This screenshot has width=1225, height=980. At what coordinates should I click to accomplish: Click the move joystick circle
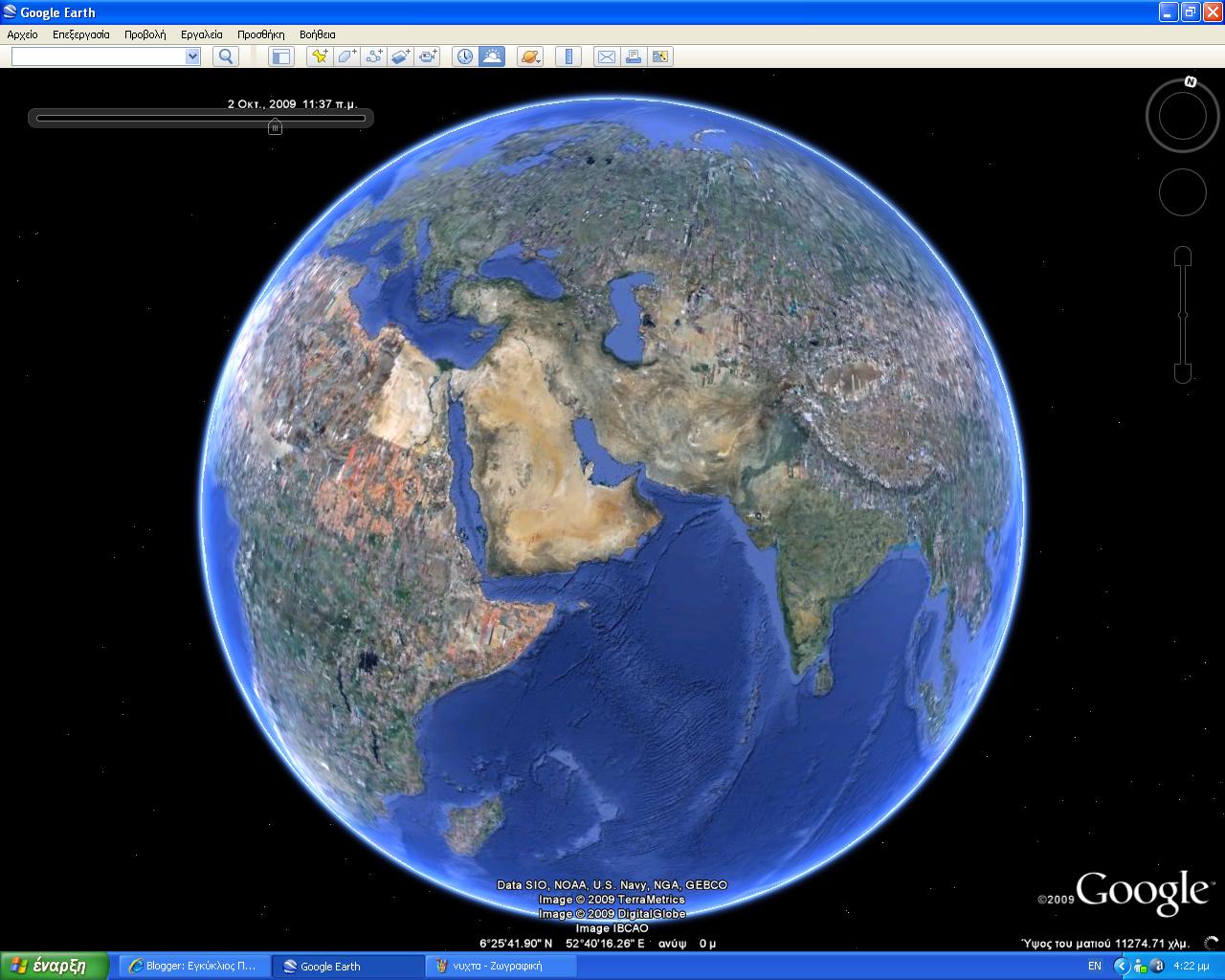(x=1183, y=192)
